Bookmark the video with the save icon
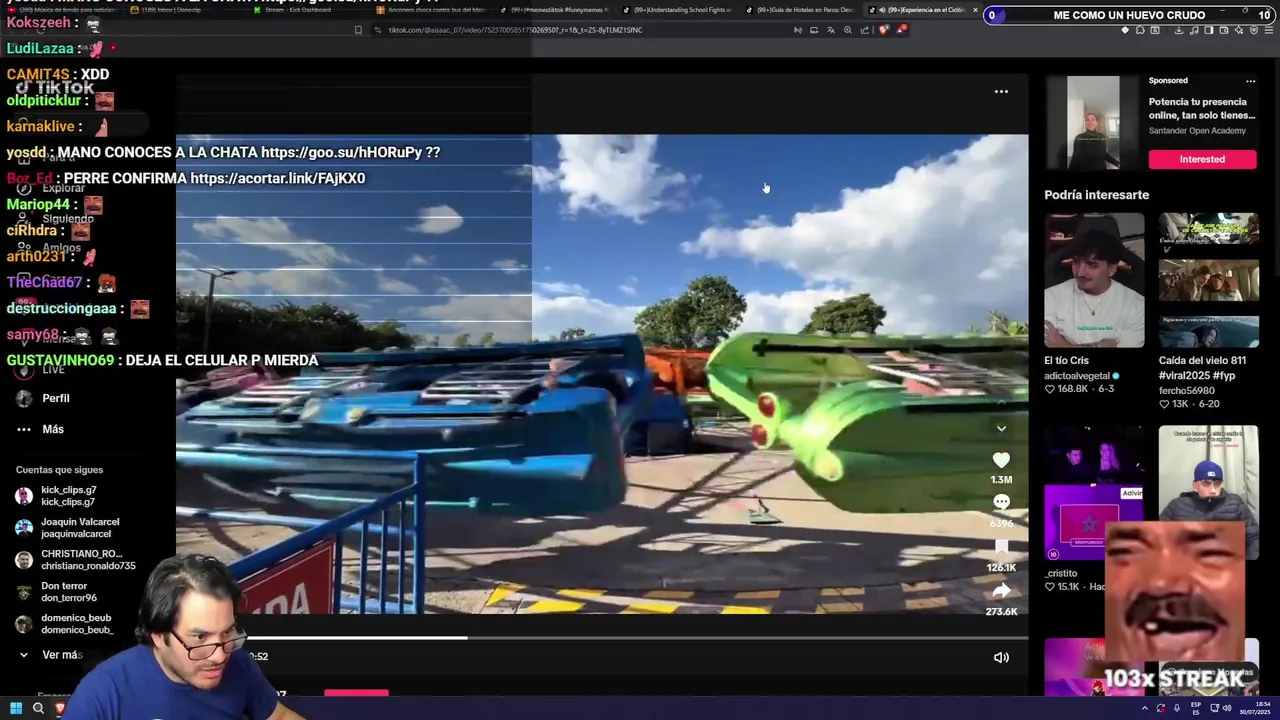Image resolution: width=1280 pixels, height=720 pixels. [1001, 547]
